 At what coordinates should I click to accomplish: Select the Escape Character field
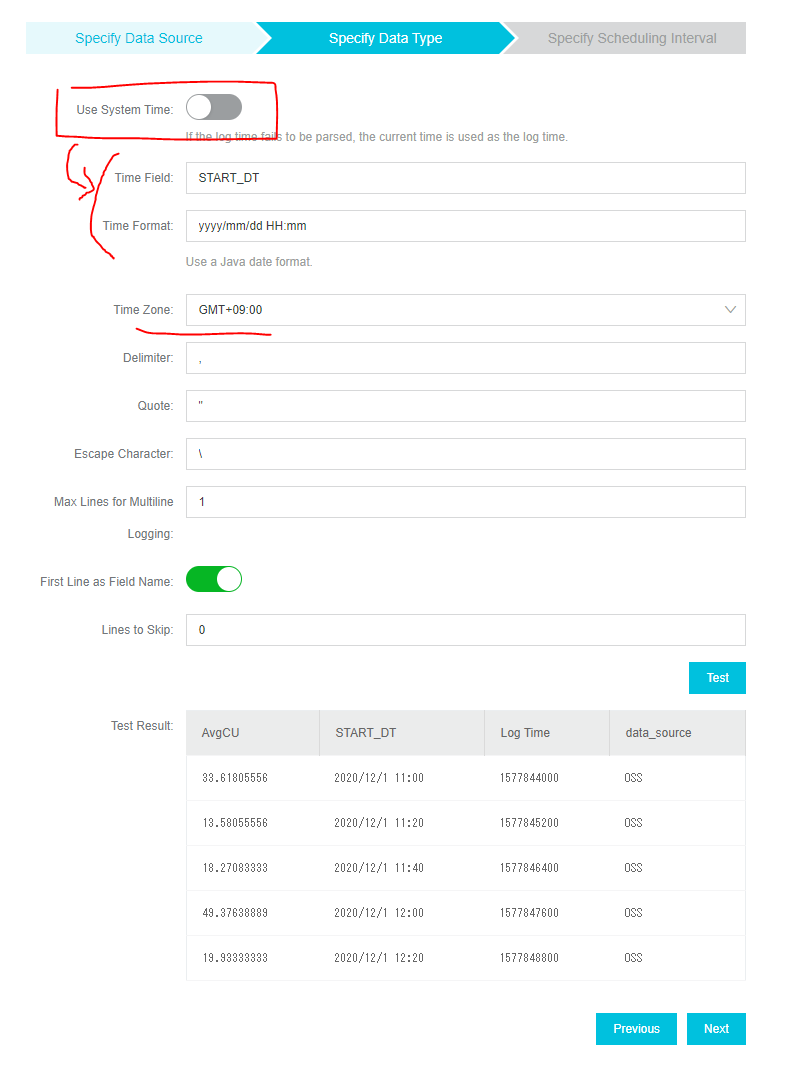tap(466, 454)
